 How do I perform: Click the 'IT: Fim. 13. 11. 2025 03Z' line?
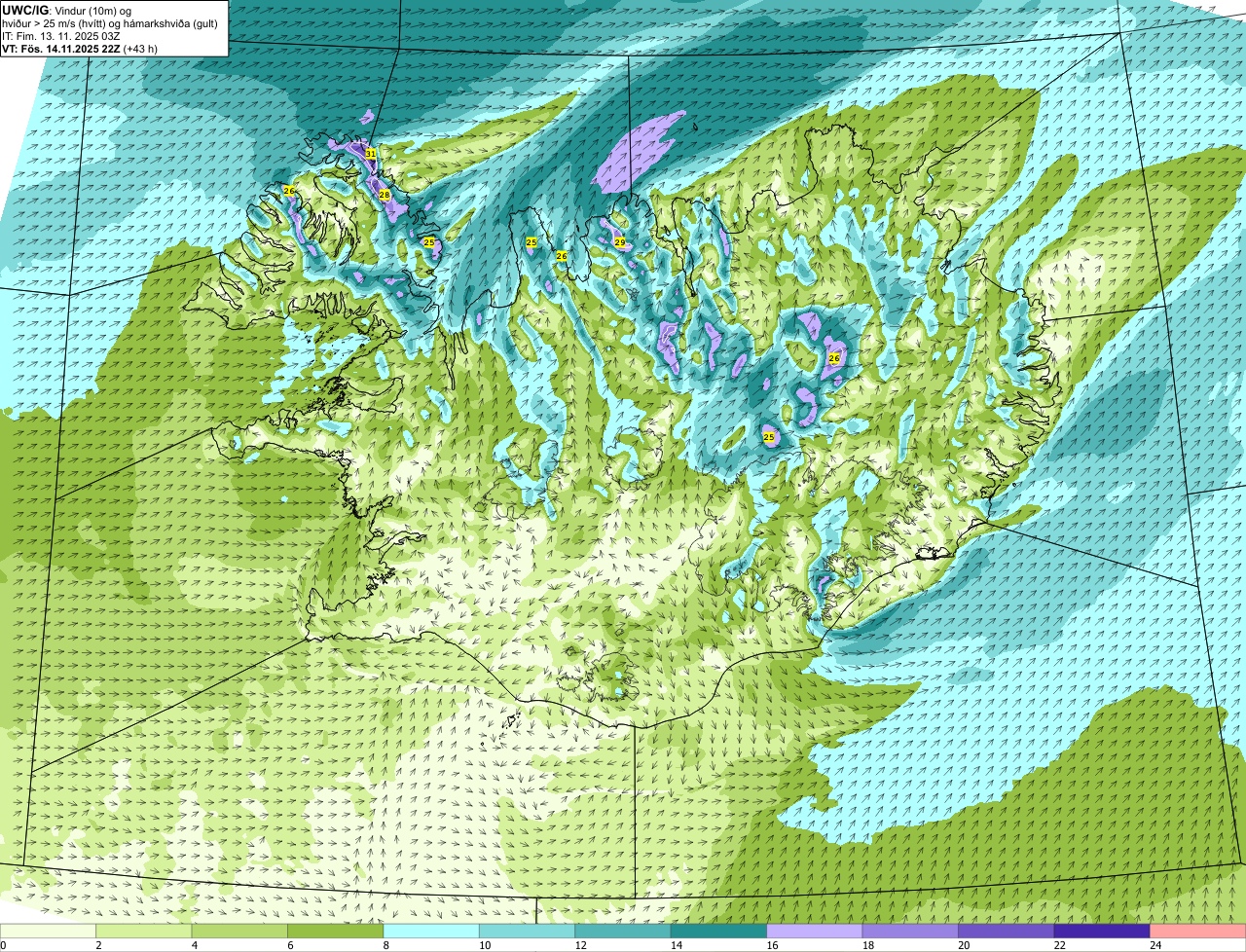click(x=61, y=36)
